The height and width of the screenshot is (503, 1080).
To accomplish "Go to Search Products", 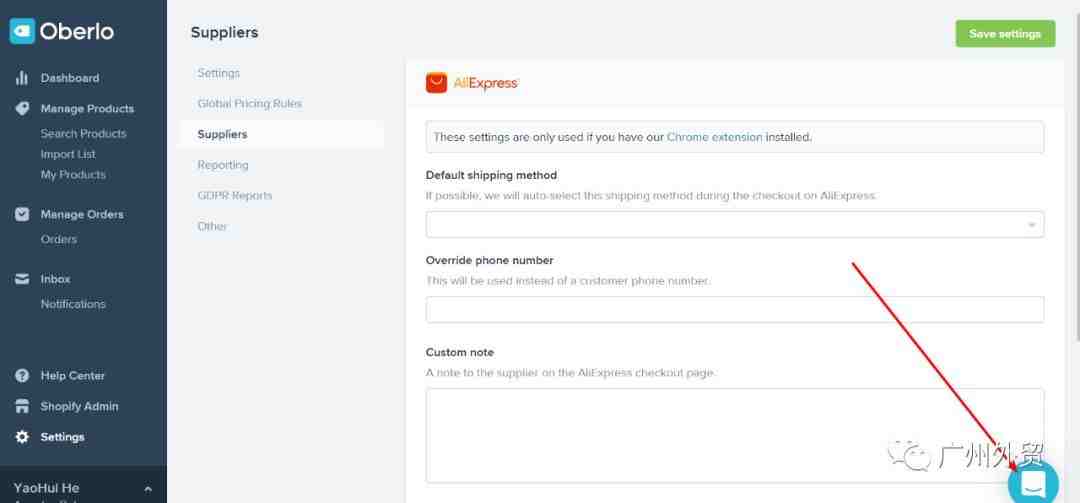I will (83, 134).
